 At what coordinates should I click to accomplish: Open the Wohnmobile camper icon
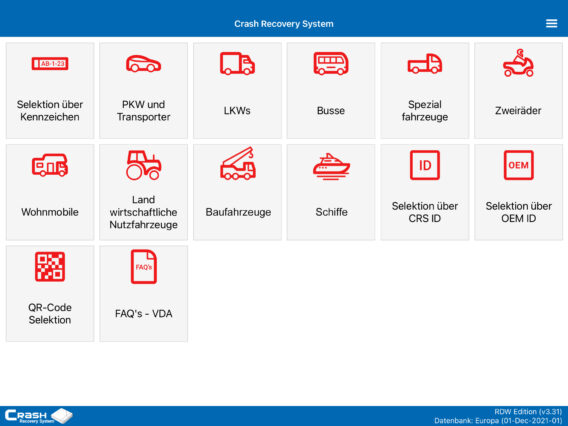pyautogui.click(x=50, y=165)
